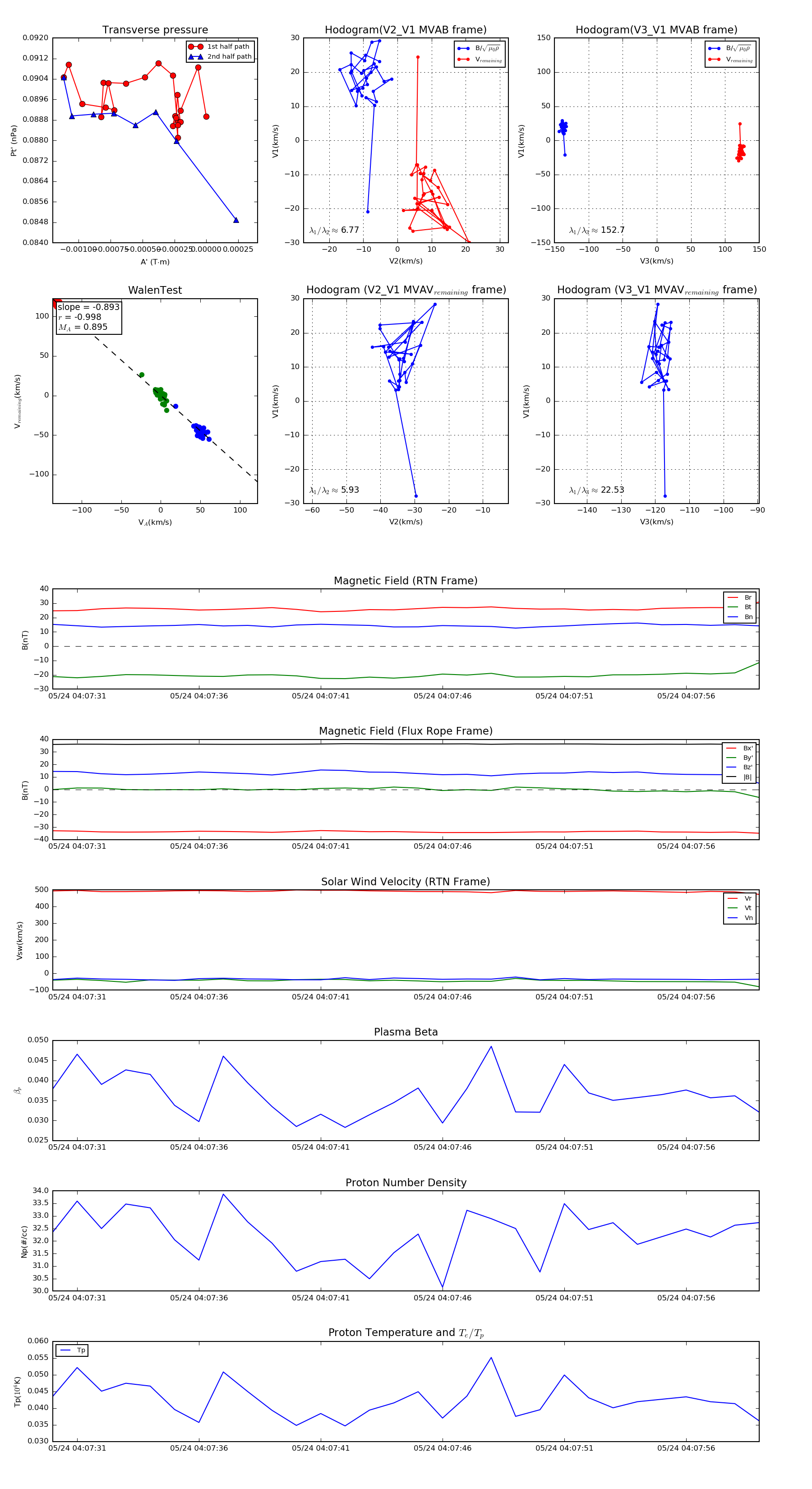The image size is (812, 1489).
Task: Click the λ1/λ2 ≈ 5.93 label
Action: (x=334, y=490)
